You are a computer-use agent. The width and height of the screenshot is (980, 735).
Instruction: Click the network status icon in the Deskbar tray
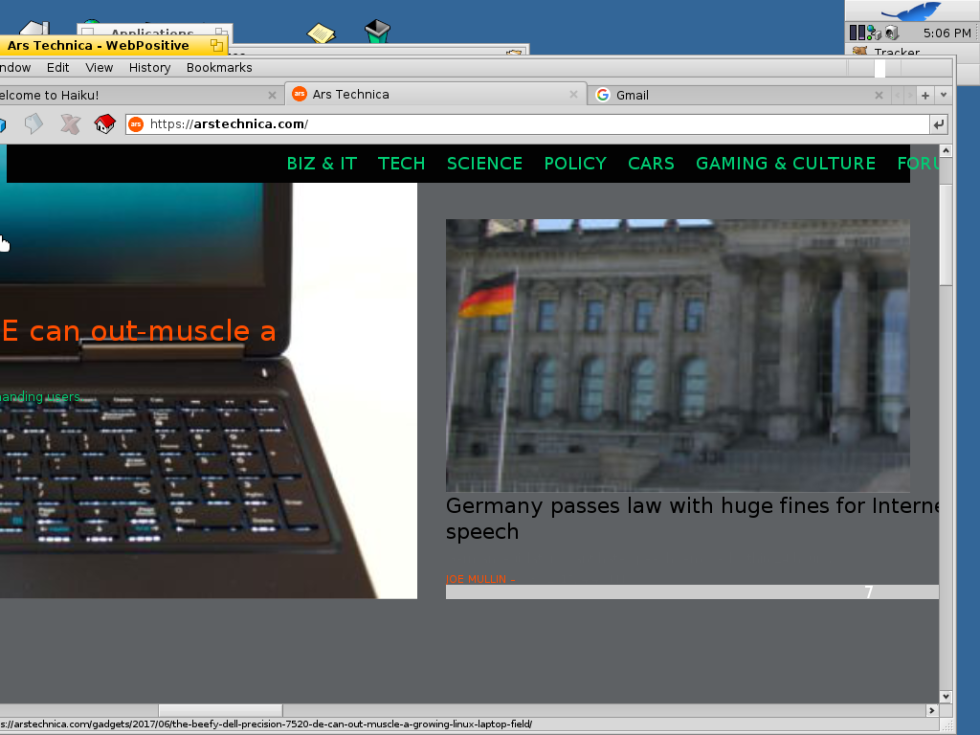point(871,32)
